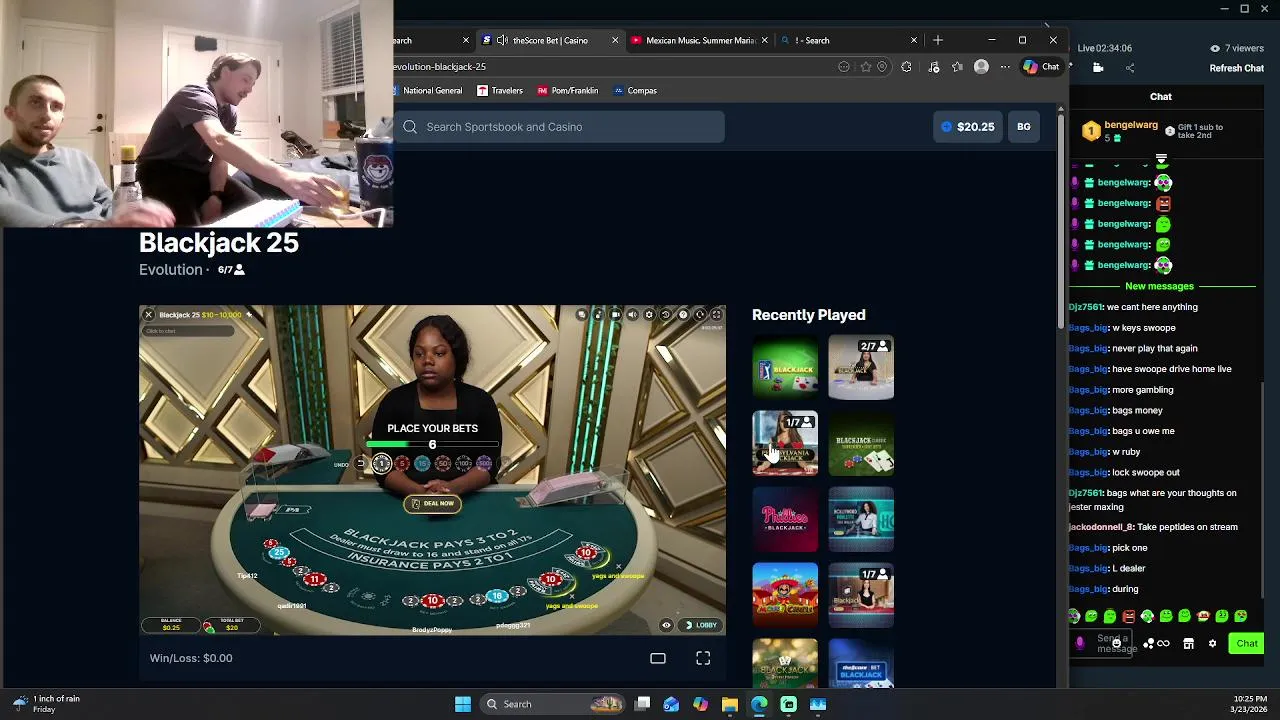The image size is (1280, 720).
Task: Click Refresh Chat
Action: [x=1237, y=68]
